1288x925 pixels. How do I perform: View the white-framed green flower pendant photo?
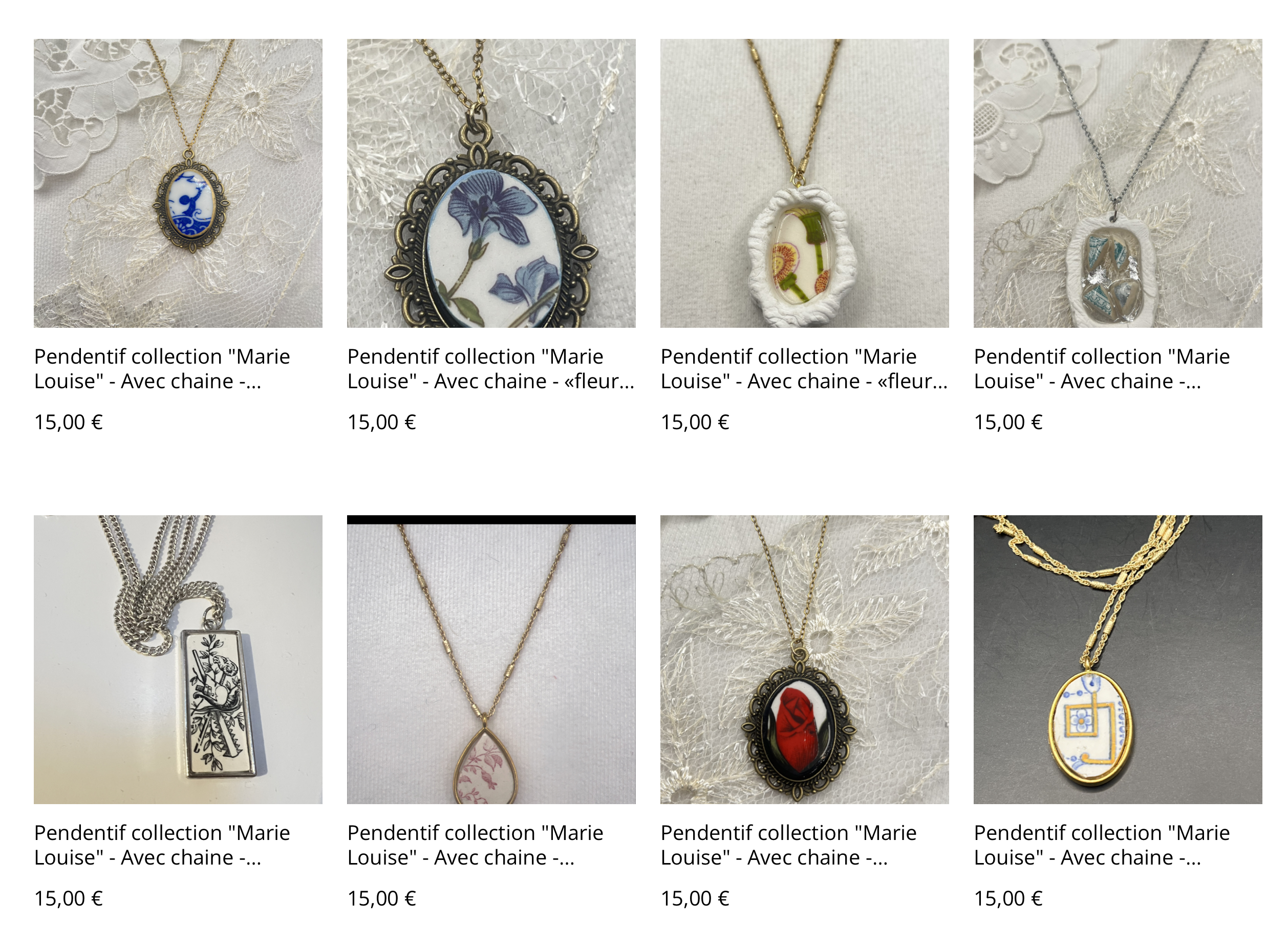[804, 183]
